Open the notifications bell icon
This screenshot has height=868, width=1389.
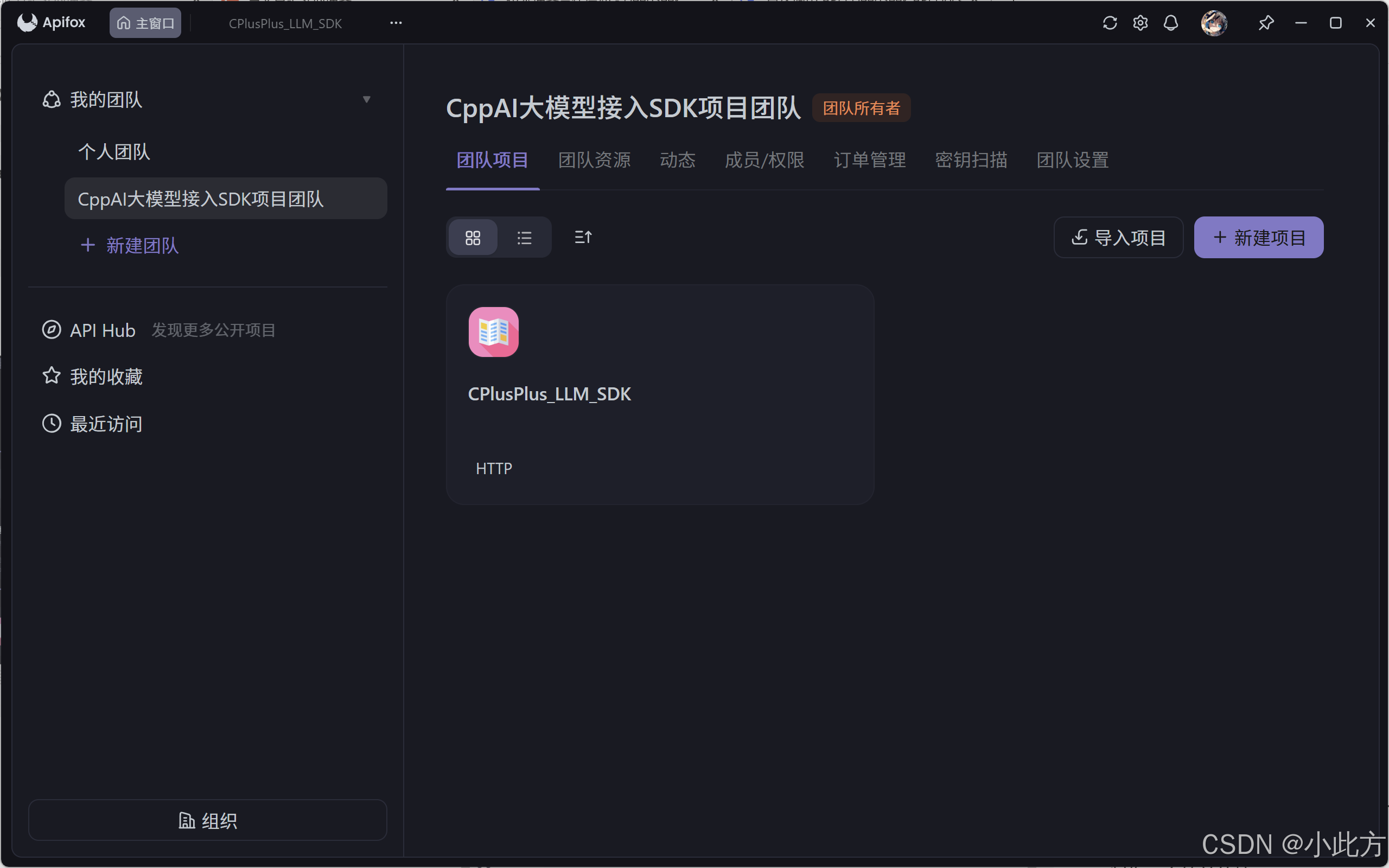1171,23
